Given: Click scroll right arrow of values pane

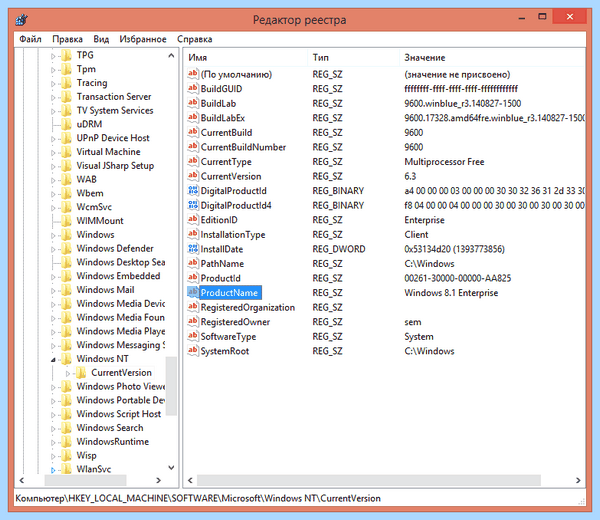Looking at the screenshot, I should click(578, 480).
